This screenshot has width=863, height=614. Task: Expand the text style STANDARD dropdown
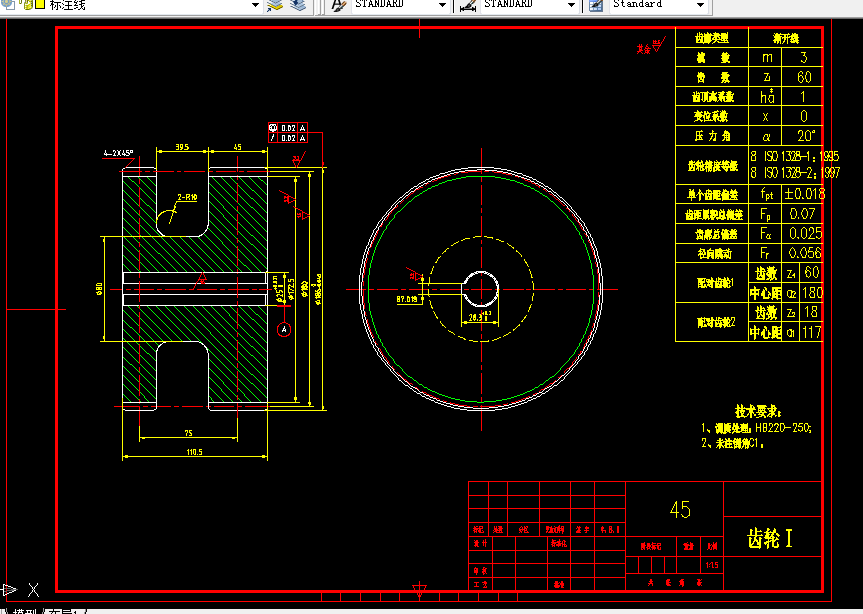pos(442,5)
